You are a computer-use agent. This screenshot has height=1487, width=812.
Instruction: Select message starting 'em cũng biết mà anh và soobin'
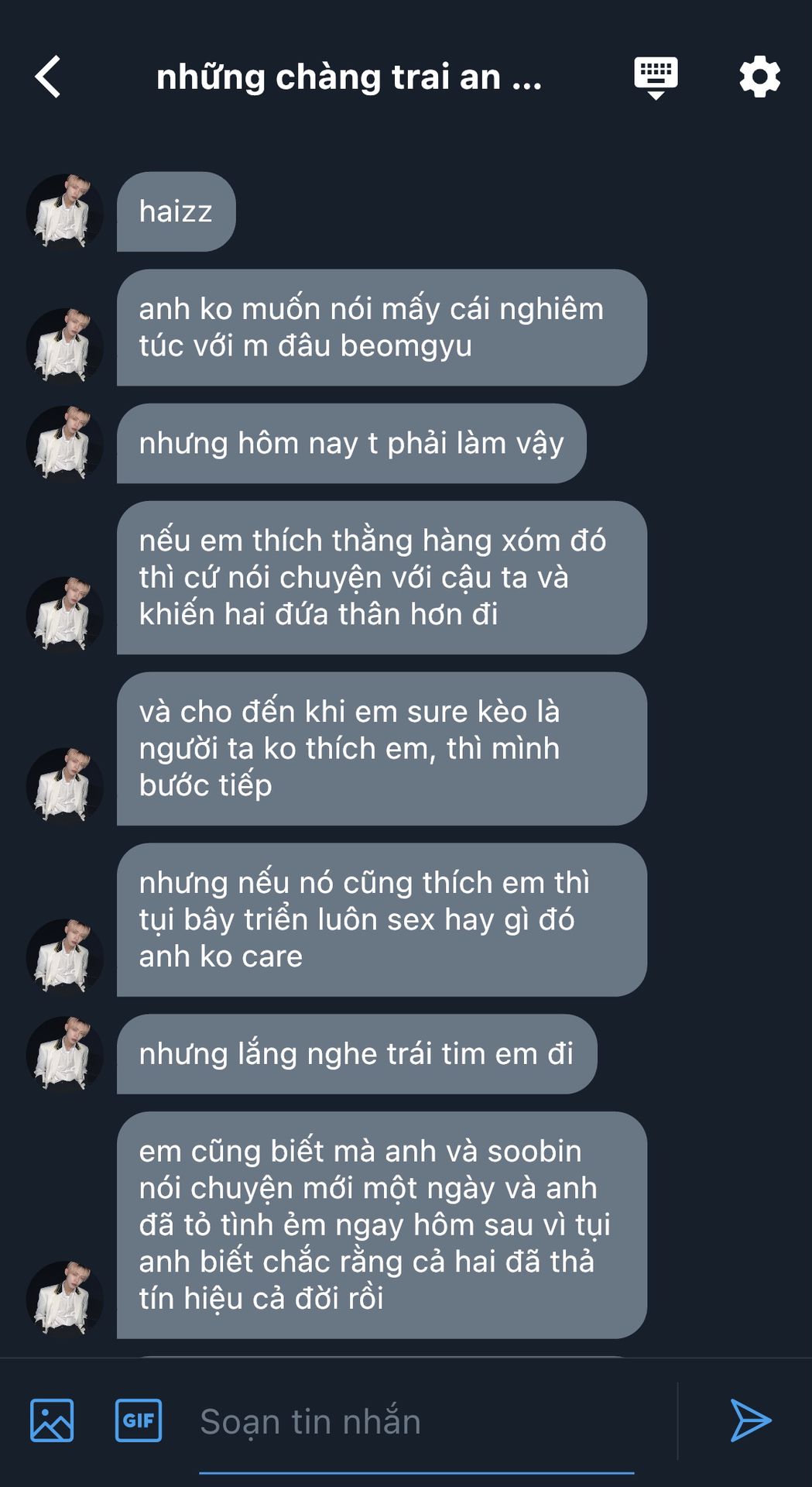pyautogui.click(x=382, y=1225)
